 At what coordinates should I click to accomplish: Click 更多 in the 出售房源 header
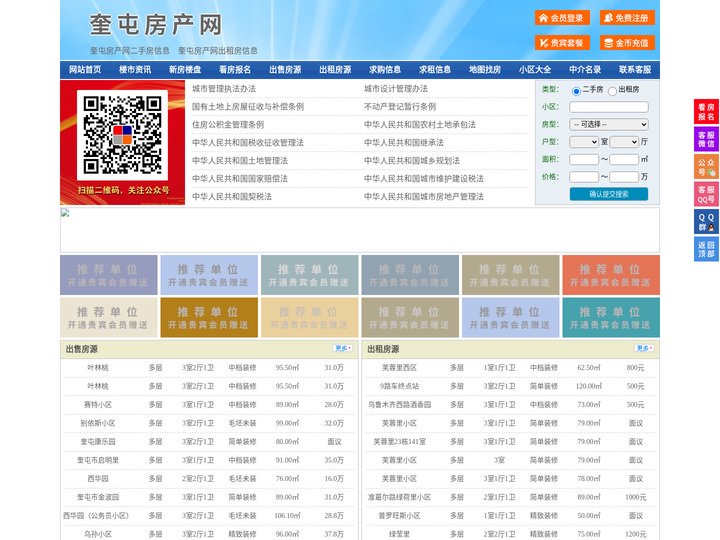[343, 349]
